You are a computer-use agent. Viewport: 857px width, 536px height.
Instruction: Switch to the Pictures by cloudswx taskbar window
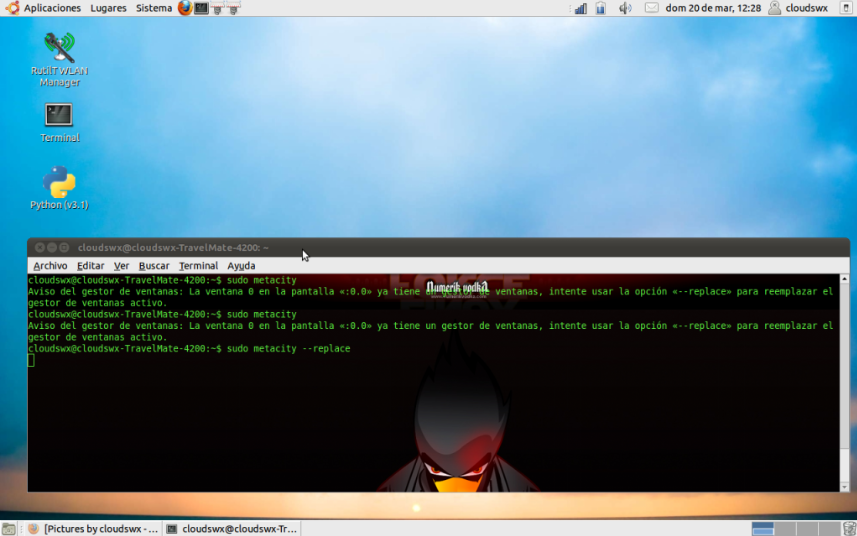coord(93,528)
